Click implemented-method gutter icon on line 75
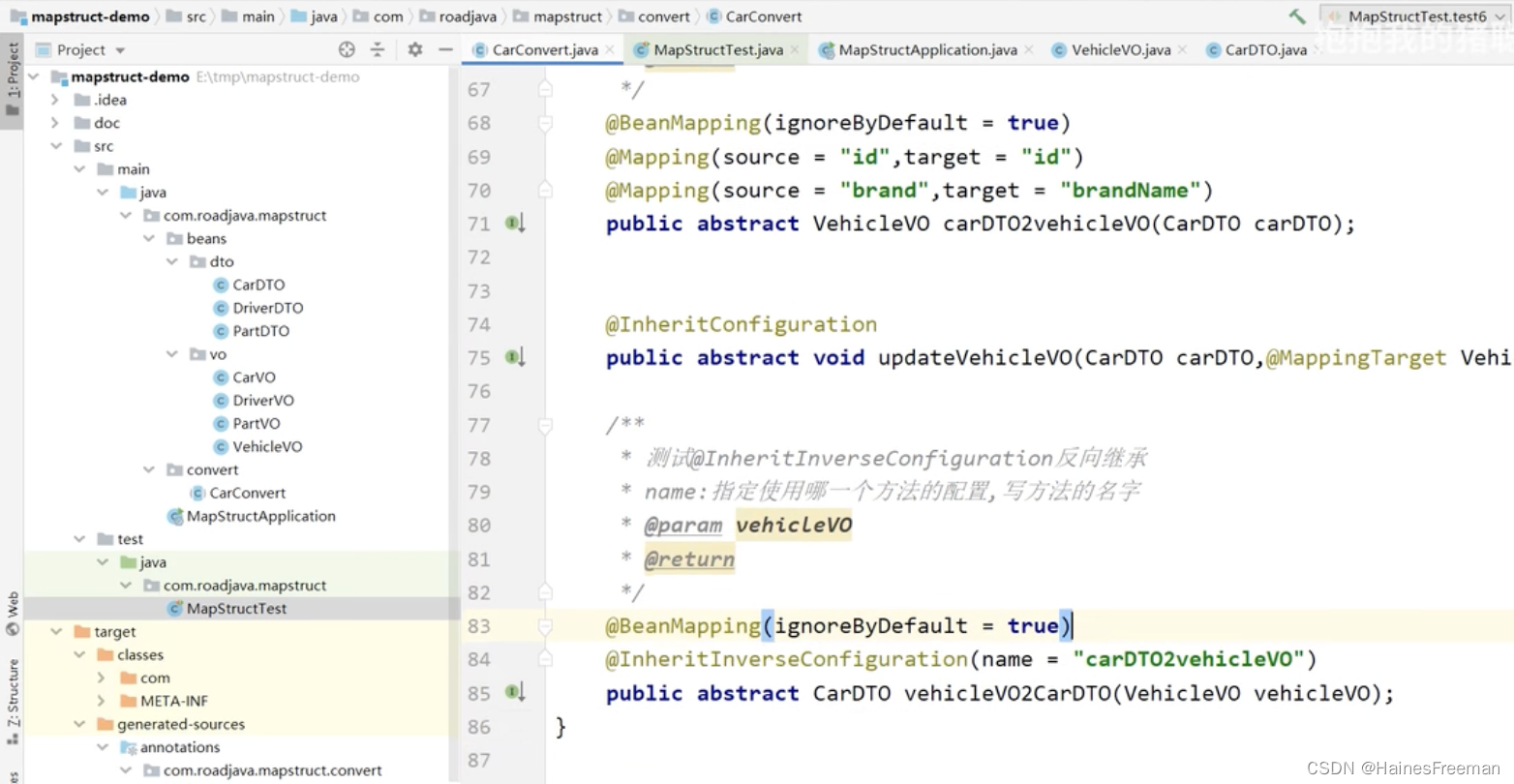This screenshot has width=1514, height=784. coord(515,358)
